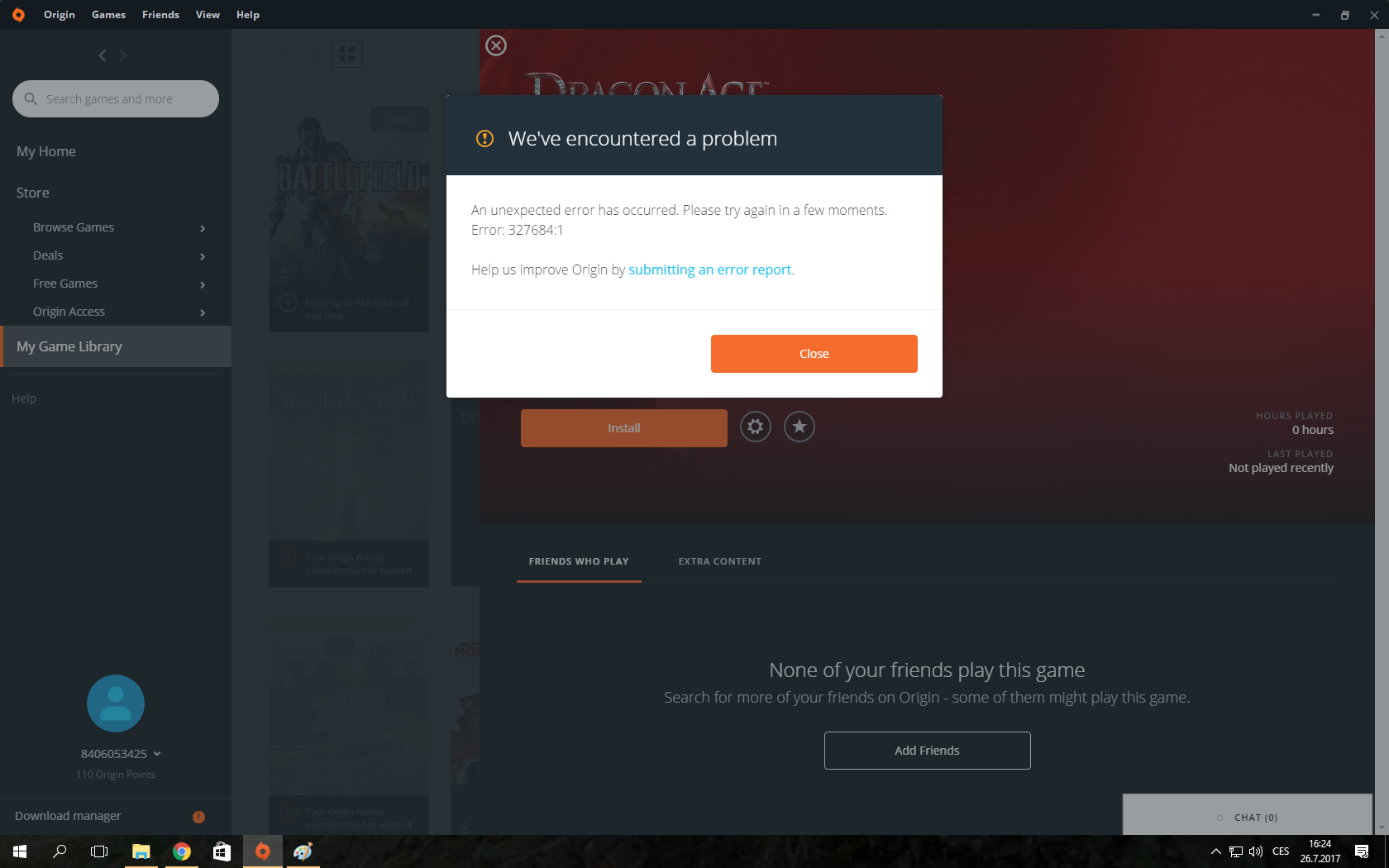Click the search games input field
The image size is (1389, 868).
tap(116, 98)
